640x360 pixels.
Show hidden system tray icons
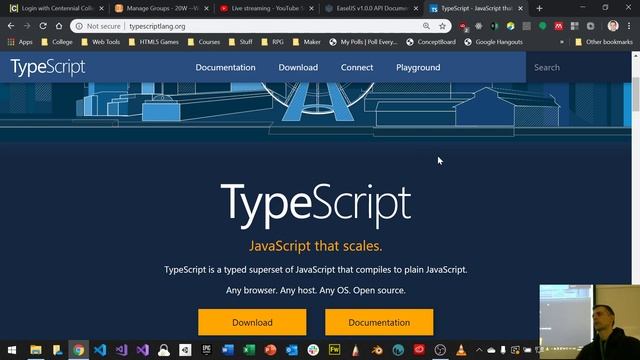click(x=479, y=350)
